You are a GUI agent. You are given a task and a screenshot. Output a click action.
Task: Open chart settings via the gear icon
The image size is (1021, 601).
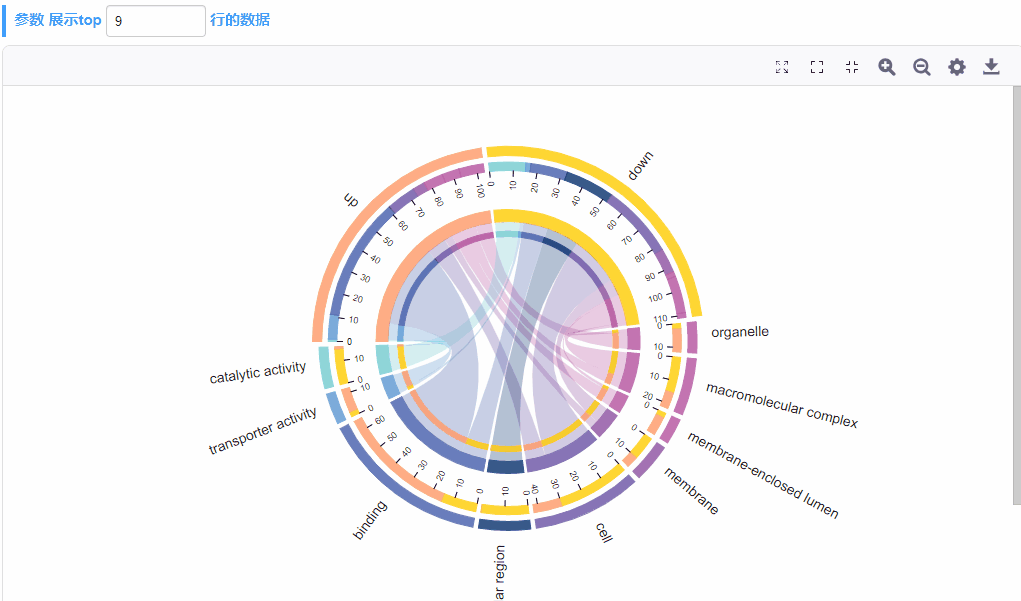tap(957, 66)
